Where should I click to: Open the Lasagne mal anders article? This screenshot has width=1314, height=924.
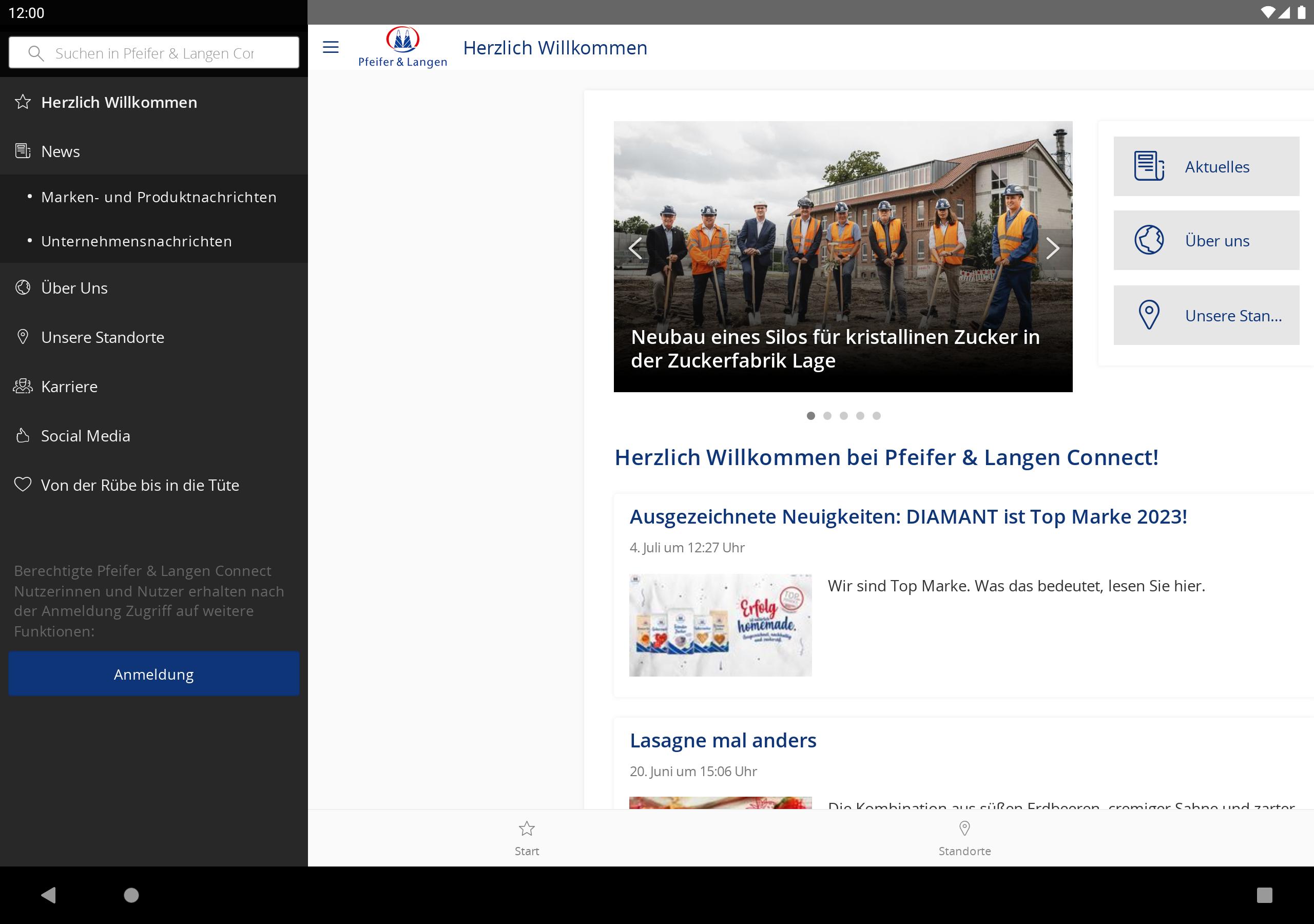click(723, 740)
